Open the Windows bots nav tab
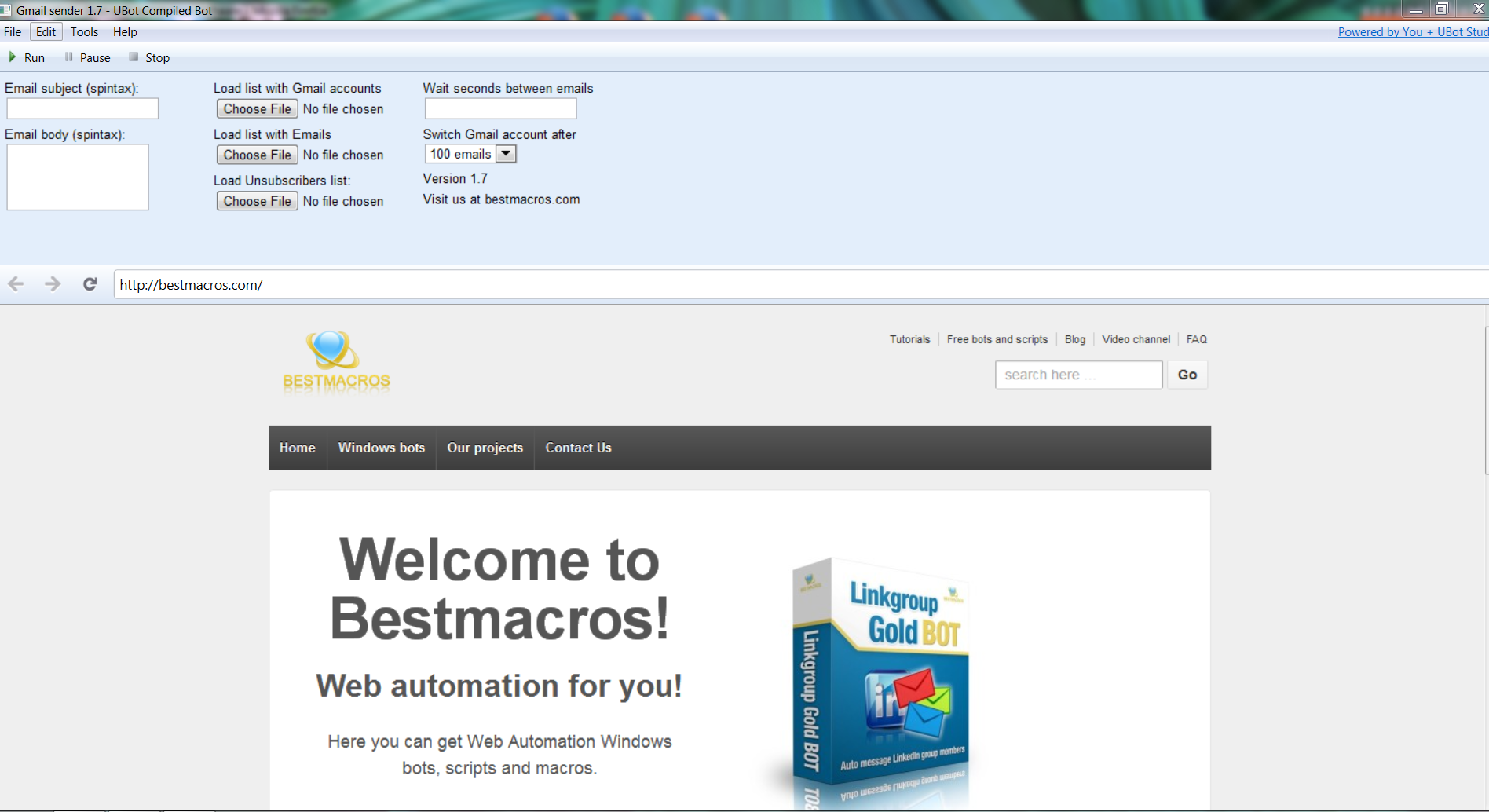This screenshot has height=812, width=1489. coord(382,448)
